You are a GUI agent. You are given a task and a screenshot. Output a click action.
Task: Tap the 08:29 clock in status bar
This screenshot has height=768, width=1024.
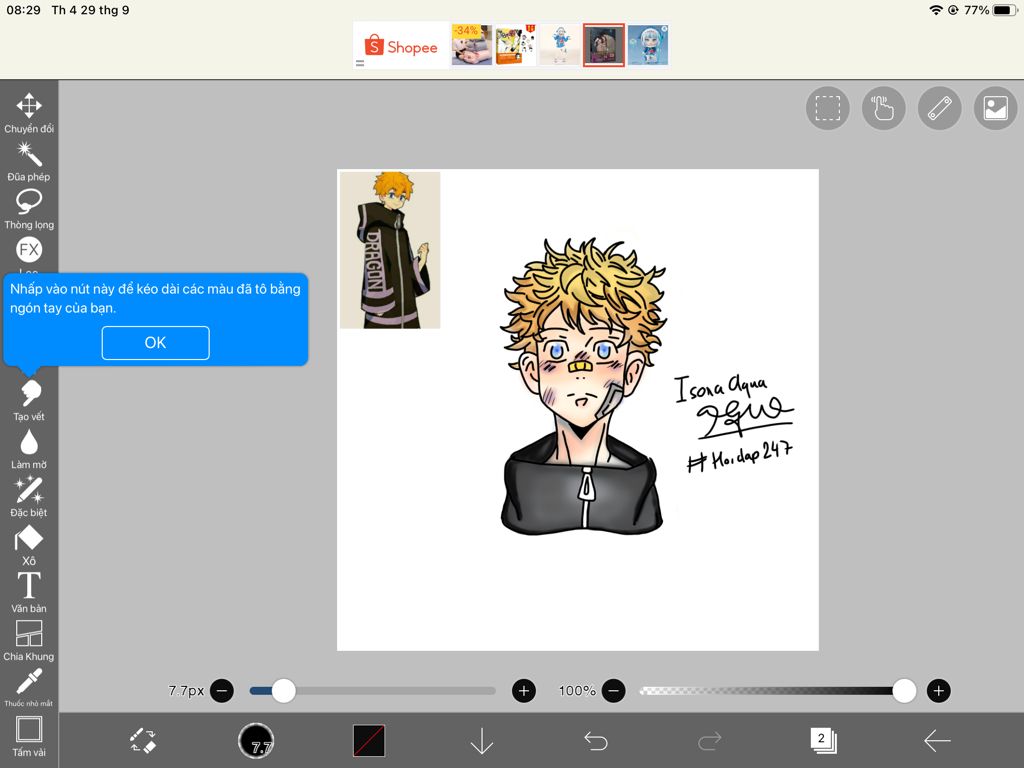24,10
